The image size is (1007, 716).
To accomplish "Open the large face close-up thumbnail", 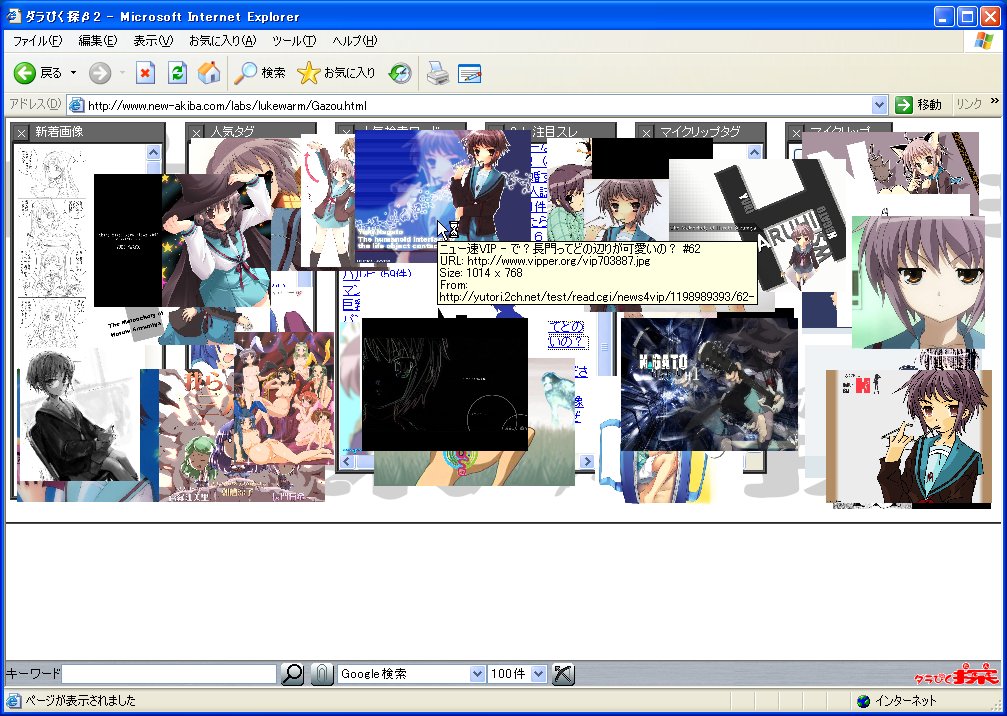I will click(x=918, y=282).
